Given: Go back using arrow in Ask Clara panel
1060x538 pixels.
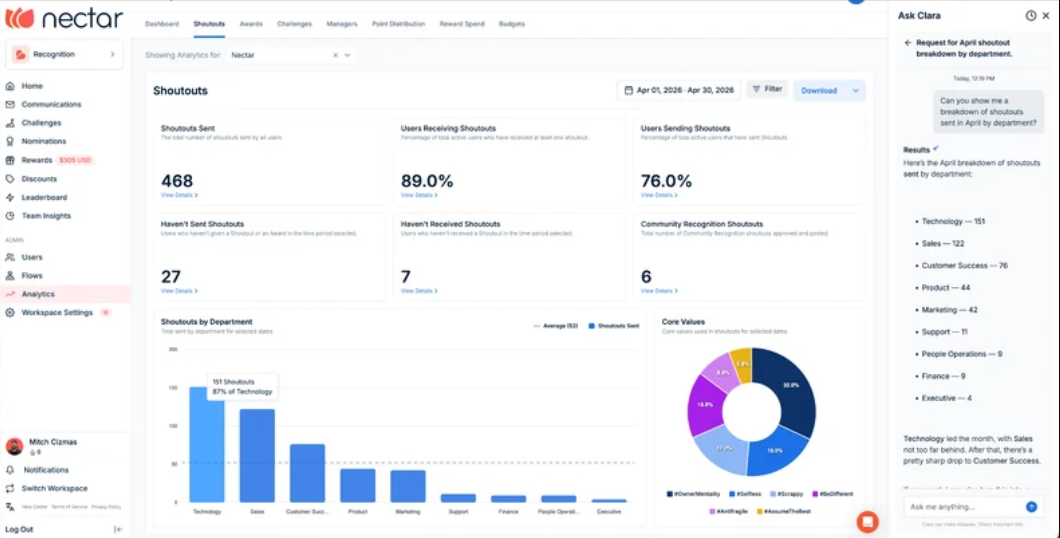Looking at the screenshot, I should [907, 42].
